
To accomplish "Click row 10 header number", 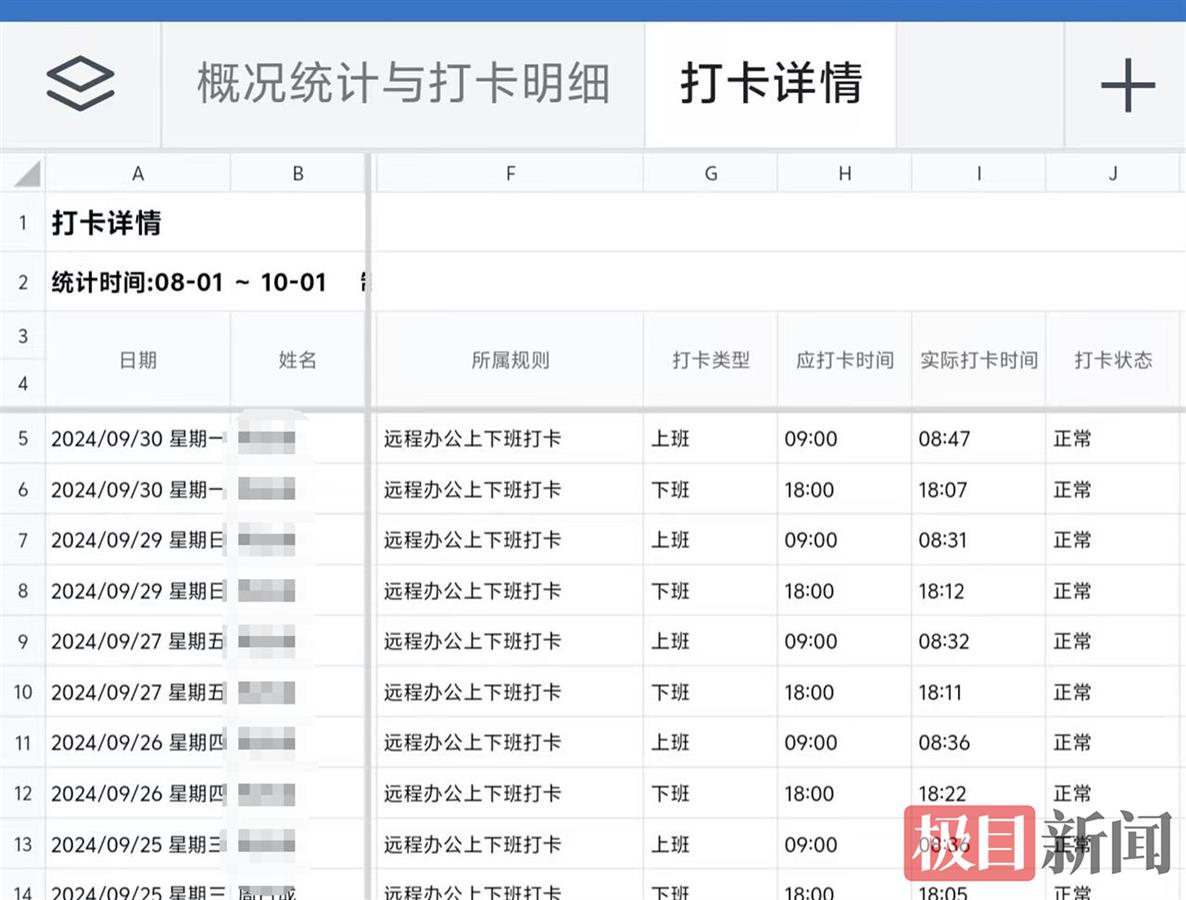I will coord(23,692).
